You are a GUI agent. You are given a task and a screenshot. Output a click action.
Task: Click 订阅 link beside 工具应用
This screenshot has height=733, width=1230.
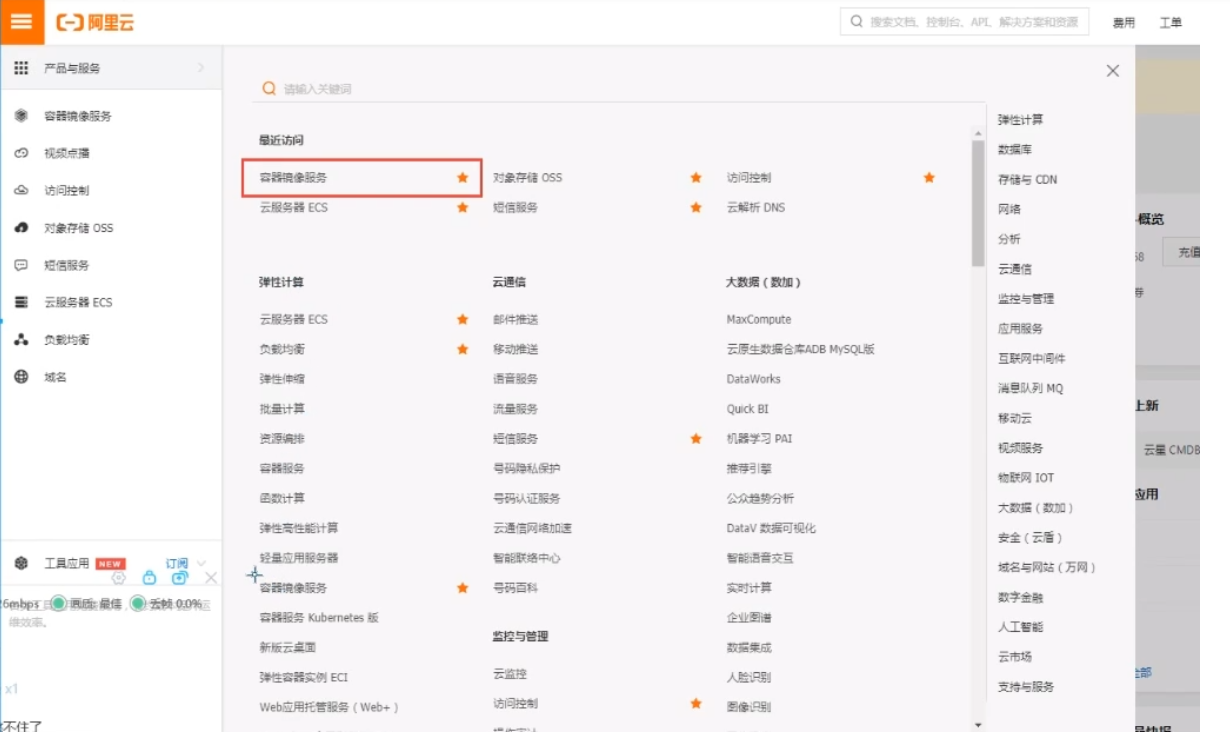[177, 564]
